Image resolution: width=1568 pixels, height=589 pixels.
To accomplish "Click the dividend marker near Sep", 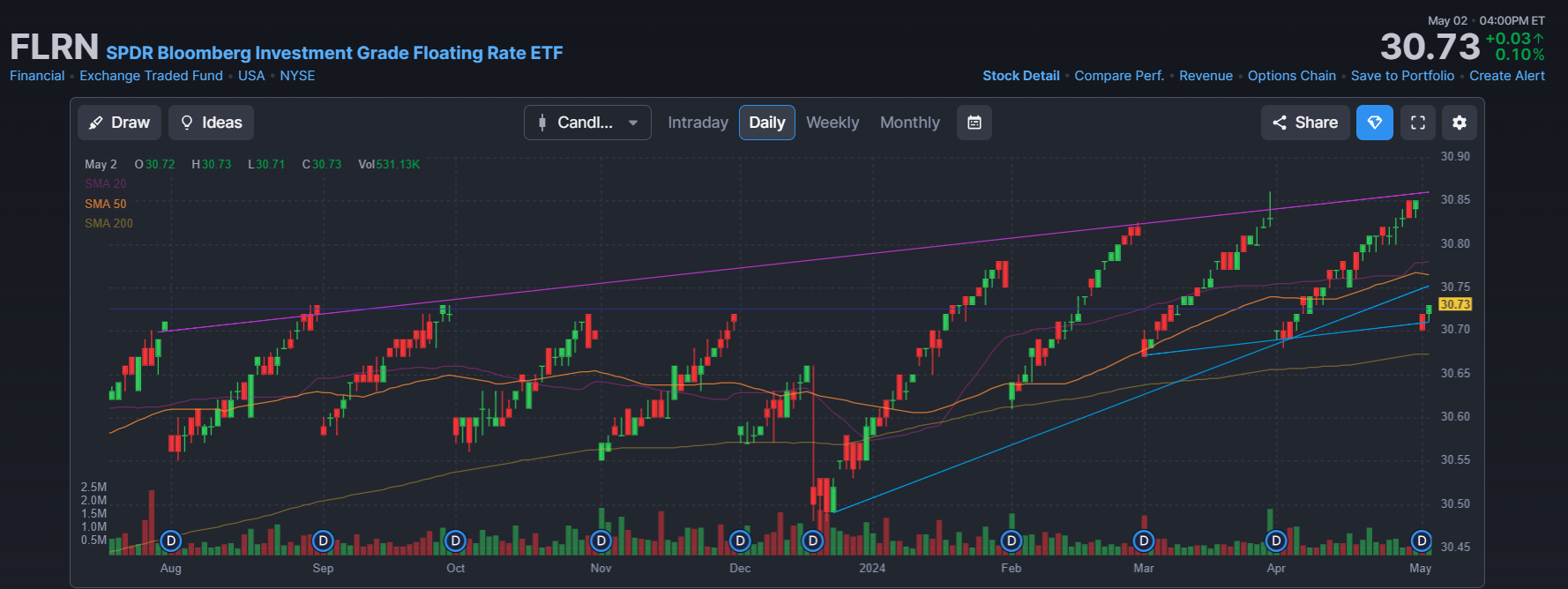I will click(x=323, y=541).
